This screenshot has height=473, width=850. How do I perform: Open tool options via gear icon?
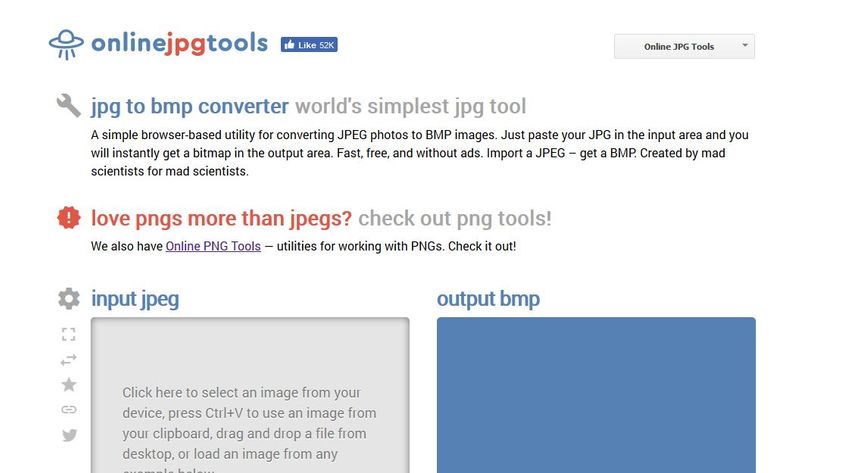tap(69, 298)
